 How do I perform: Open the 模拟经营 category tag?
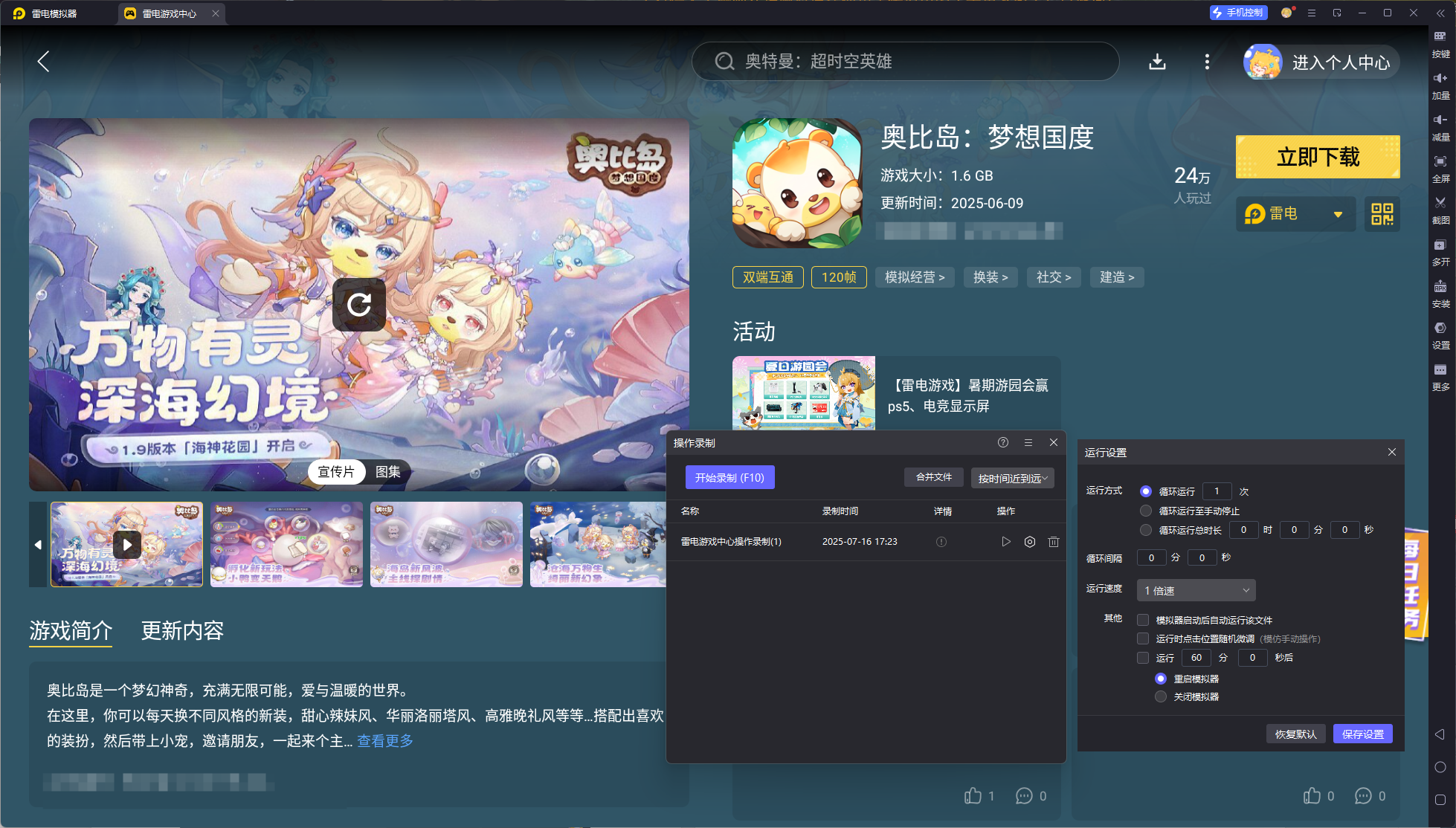point(915,277)
